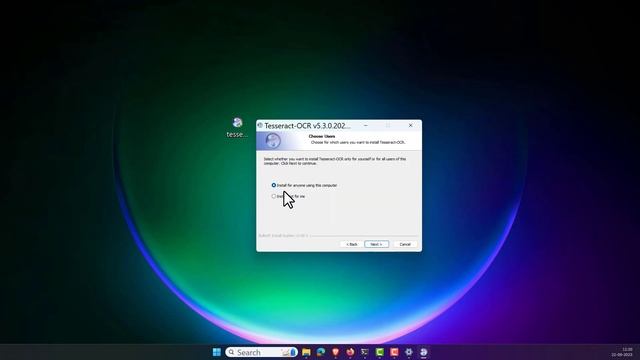Viewport: 640px width, 360px height.
Task: Open Brave browser from taskbar
Action: click(336, 352)
